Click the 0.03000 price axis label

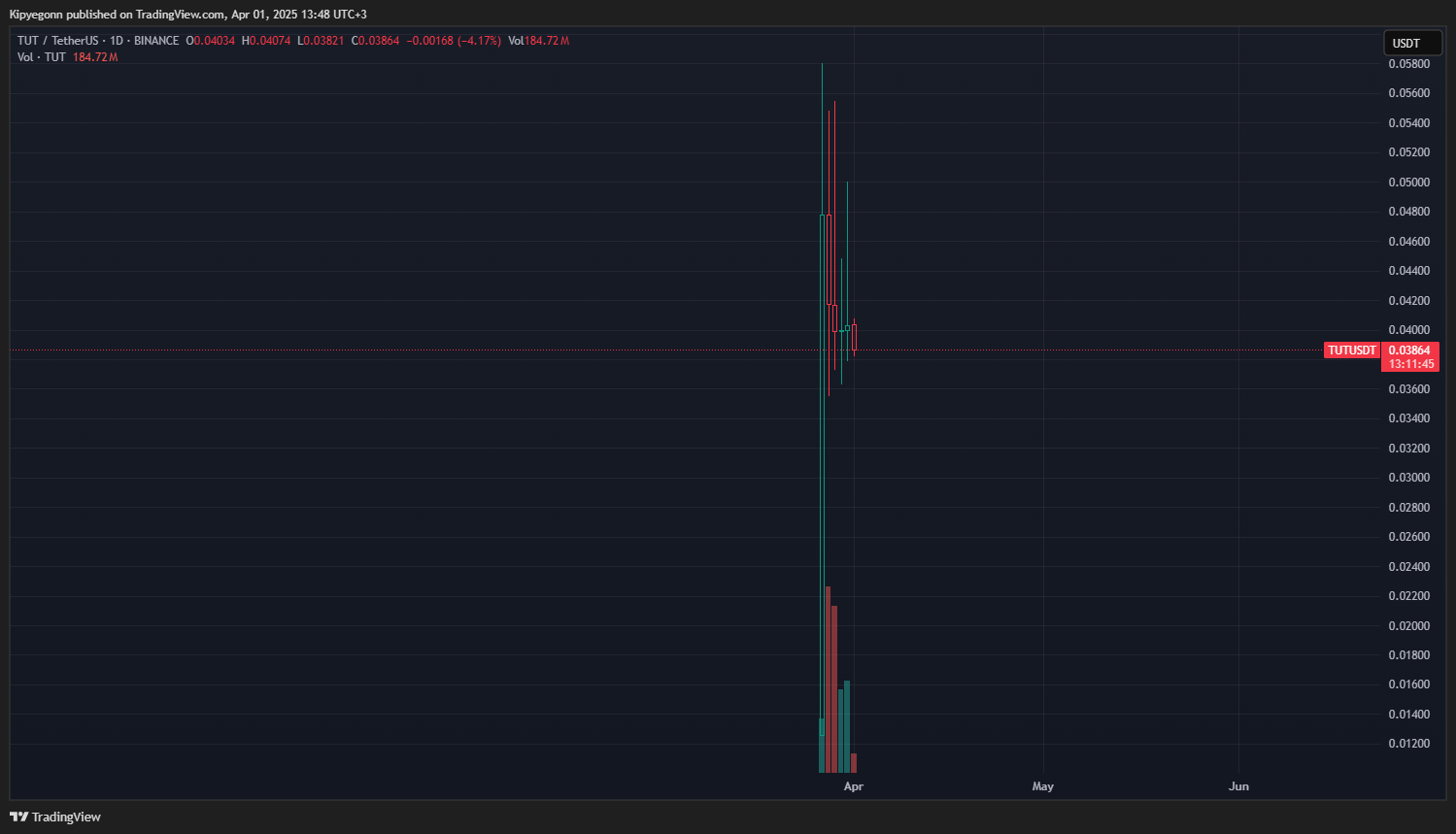(1408, 478)
